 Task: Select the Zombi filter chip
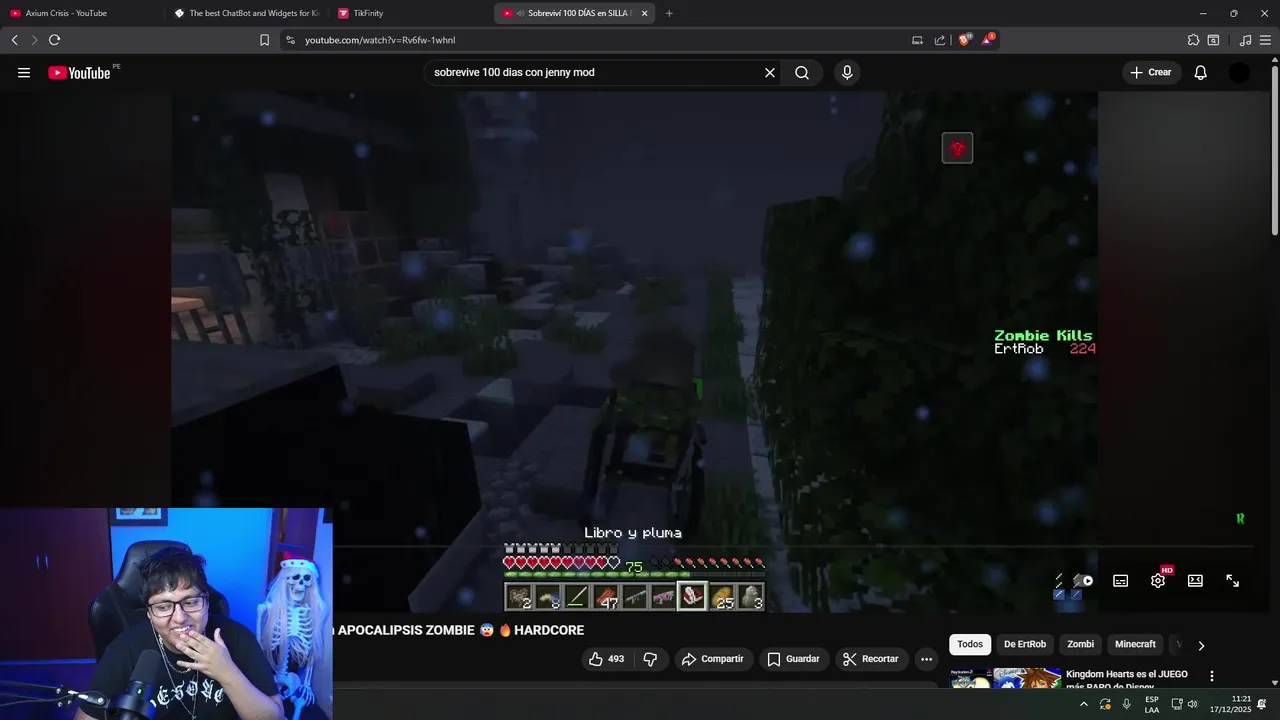1081,645
